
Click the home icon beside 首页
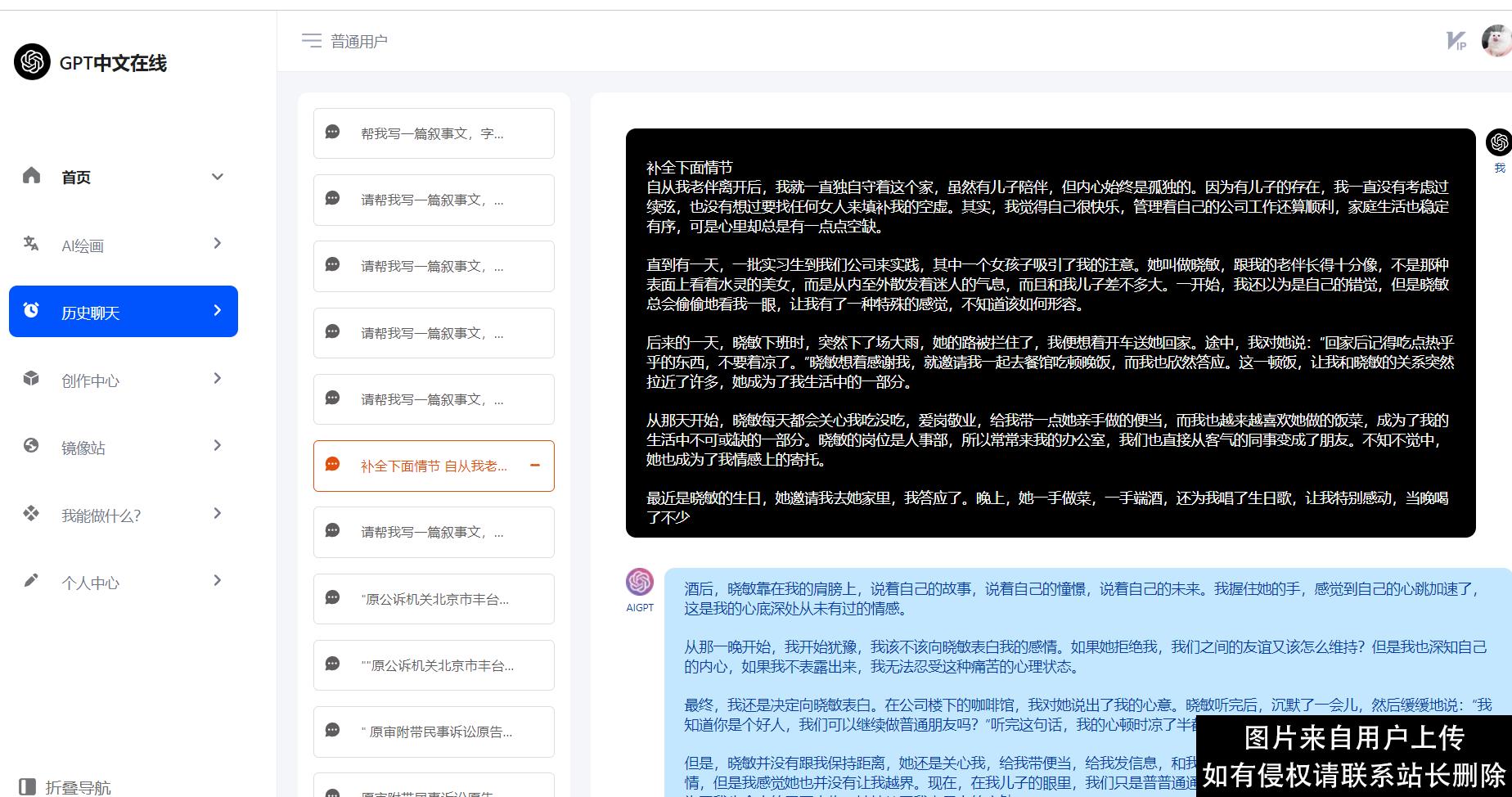point(31,174)
